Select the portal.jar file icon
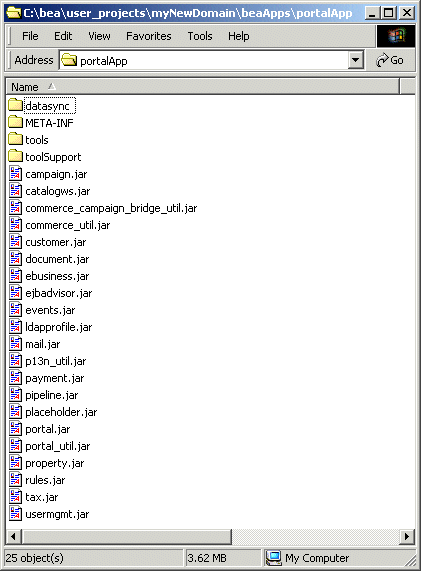Viewport: 421px width, 571px height. pyautogui.click(x=15, y=429)
